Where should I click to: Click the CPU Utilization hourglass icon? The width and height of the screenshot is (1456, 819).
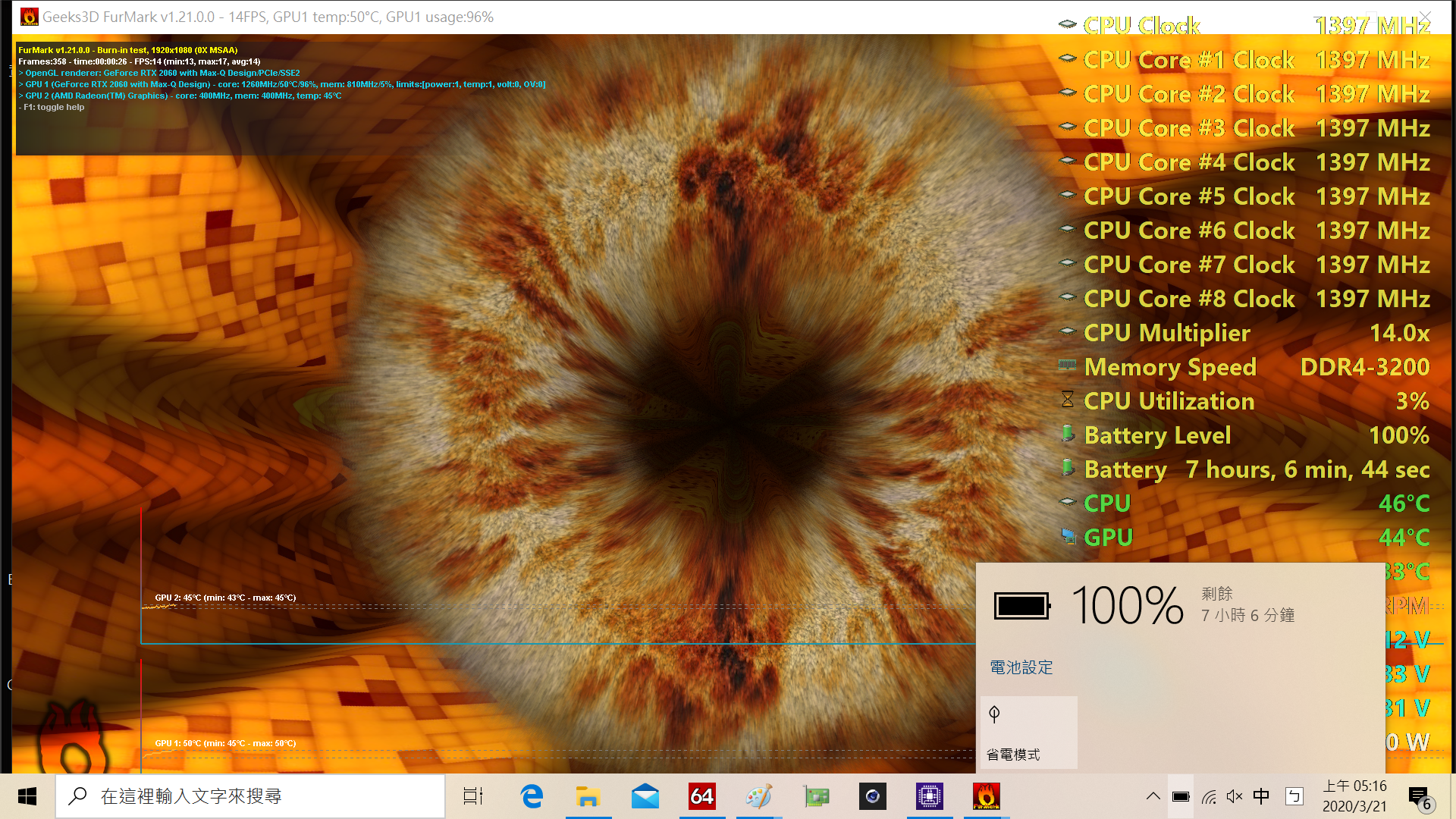1068,400
